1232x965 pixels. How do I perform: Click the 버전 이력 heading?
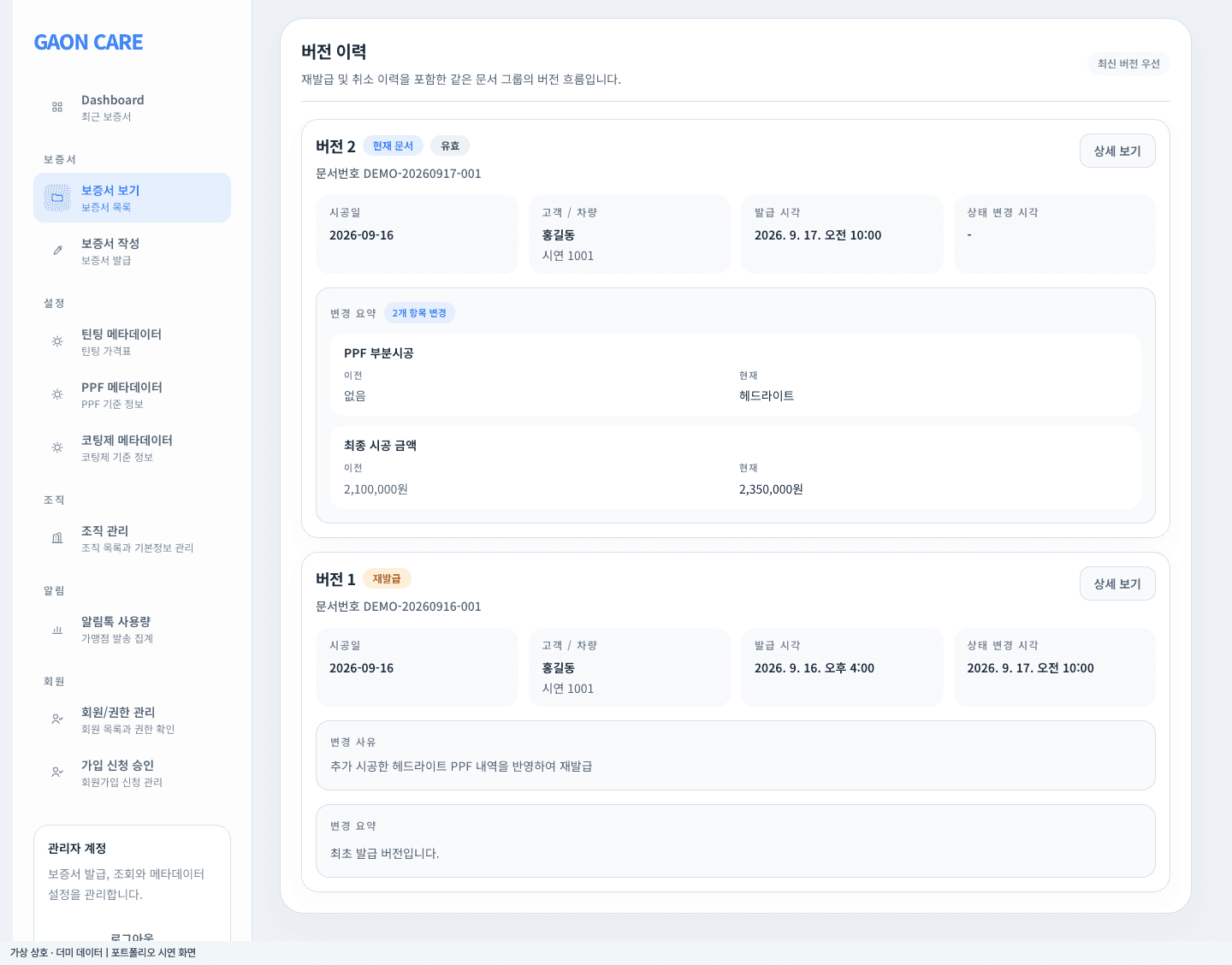pos(334,51)
